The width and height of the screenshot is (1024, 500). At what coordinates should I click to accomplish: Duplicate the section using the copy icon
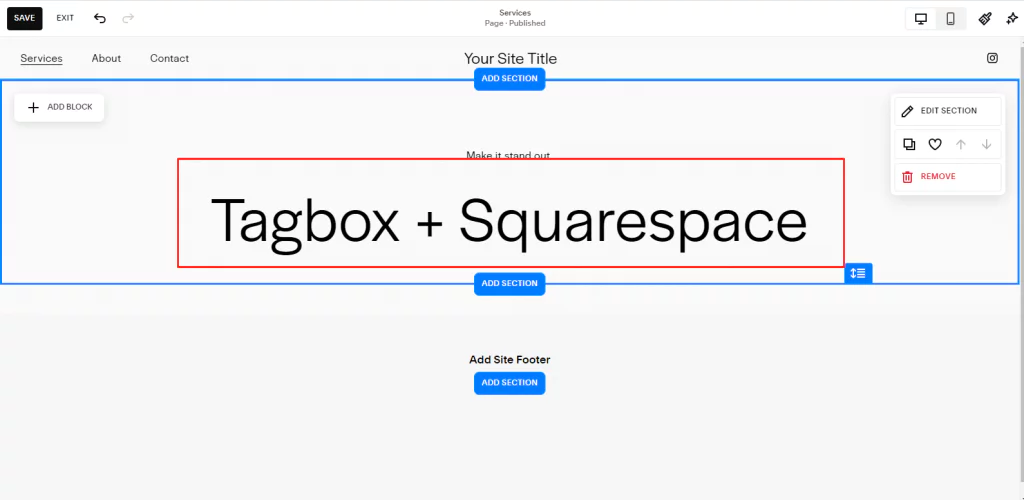pos(909,144)
